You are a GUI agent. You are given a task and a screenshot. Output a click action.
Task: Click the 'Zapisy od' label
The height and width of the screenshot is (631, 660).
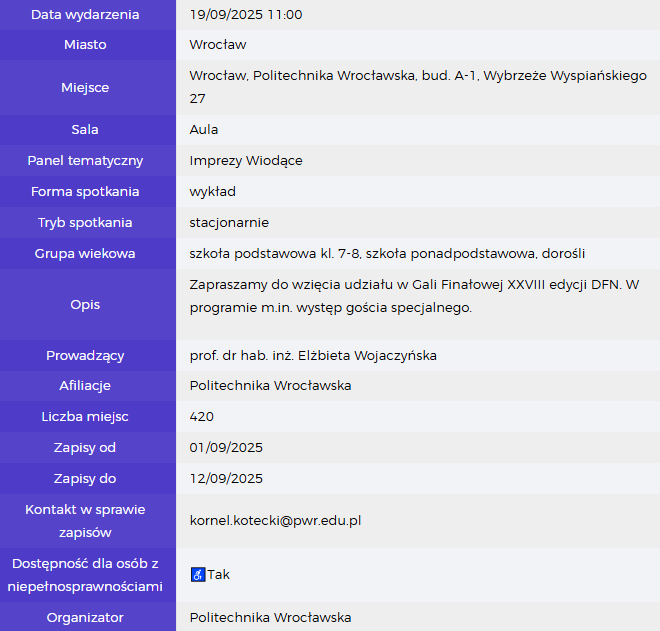[x=85, y=447]
